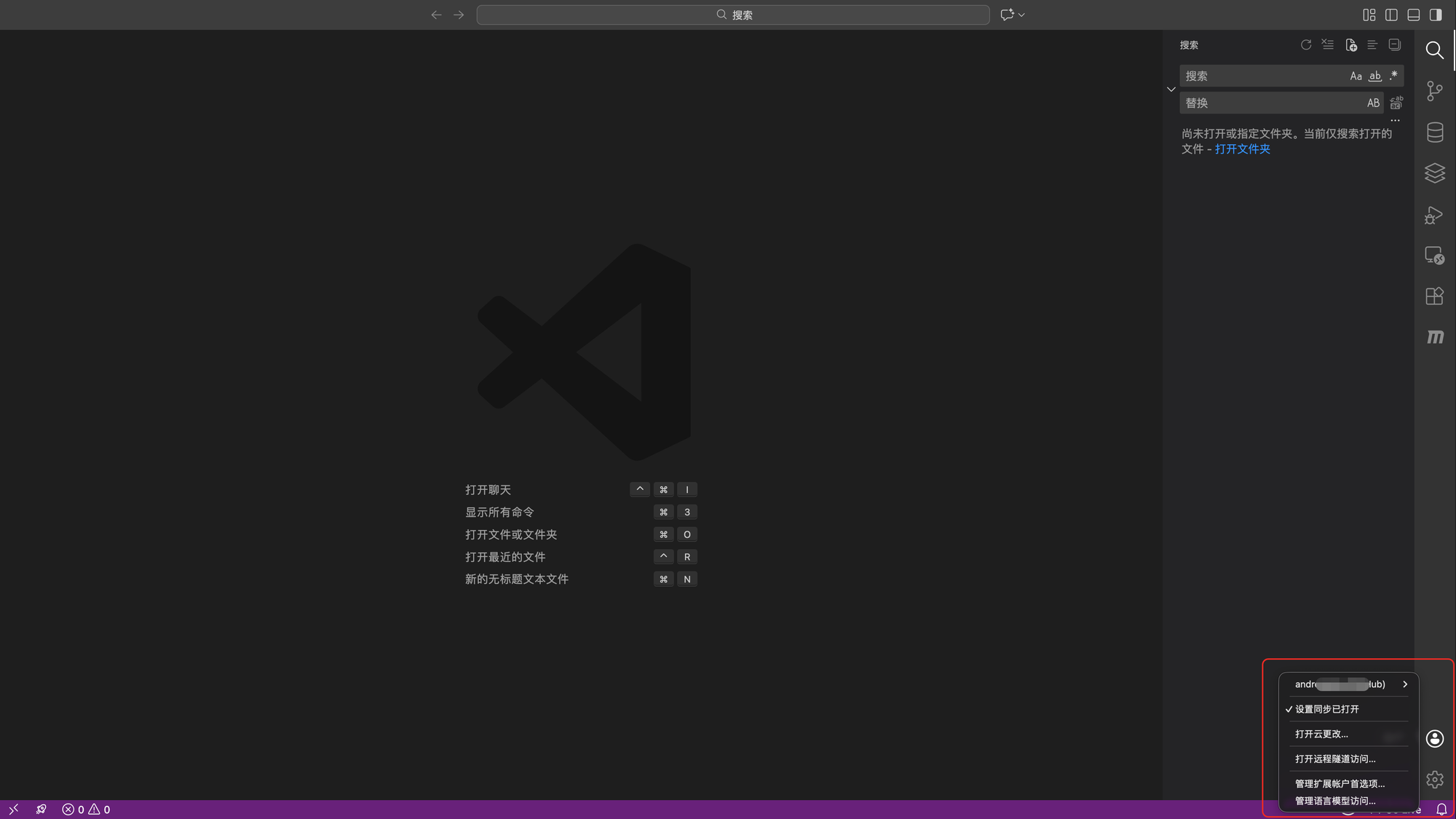Open the Run and Debug view
Viewport: 1456px width, 819px height.
[x=1434, y=215]
